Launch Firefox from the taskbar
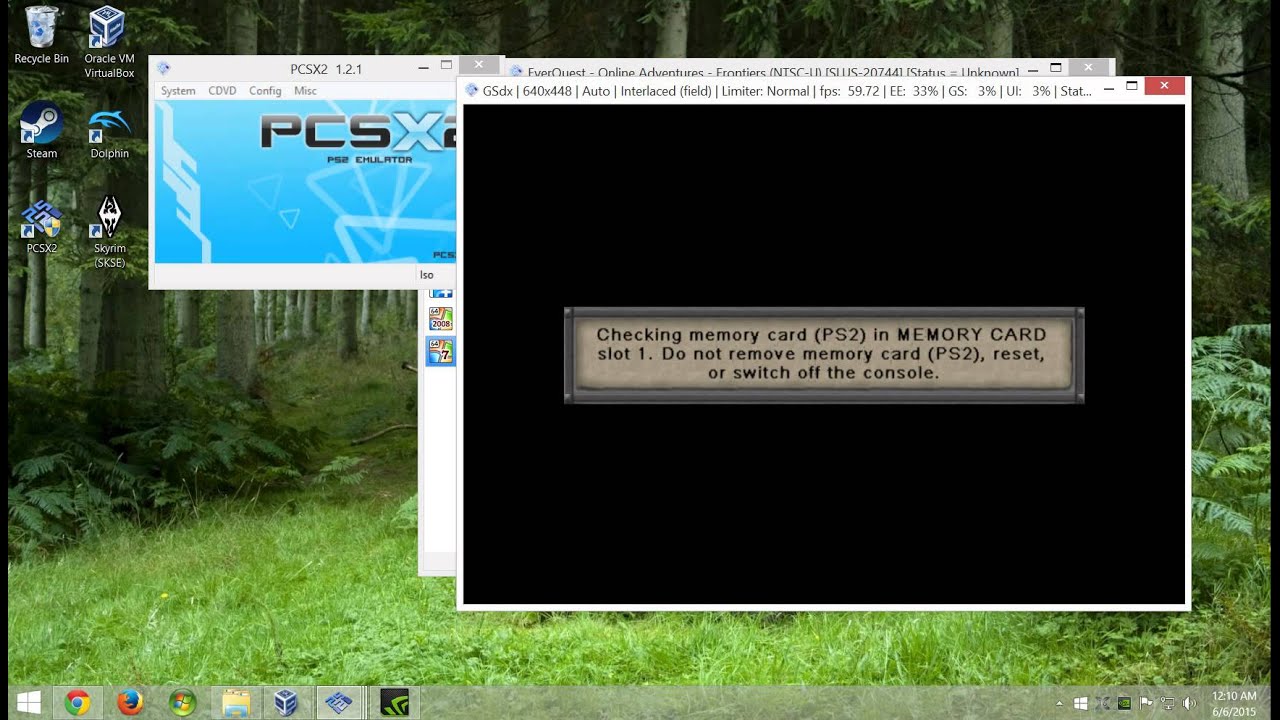1280x720 pixels. pyautogui.click(x=130, y=703)
